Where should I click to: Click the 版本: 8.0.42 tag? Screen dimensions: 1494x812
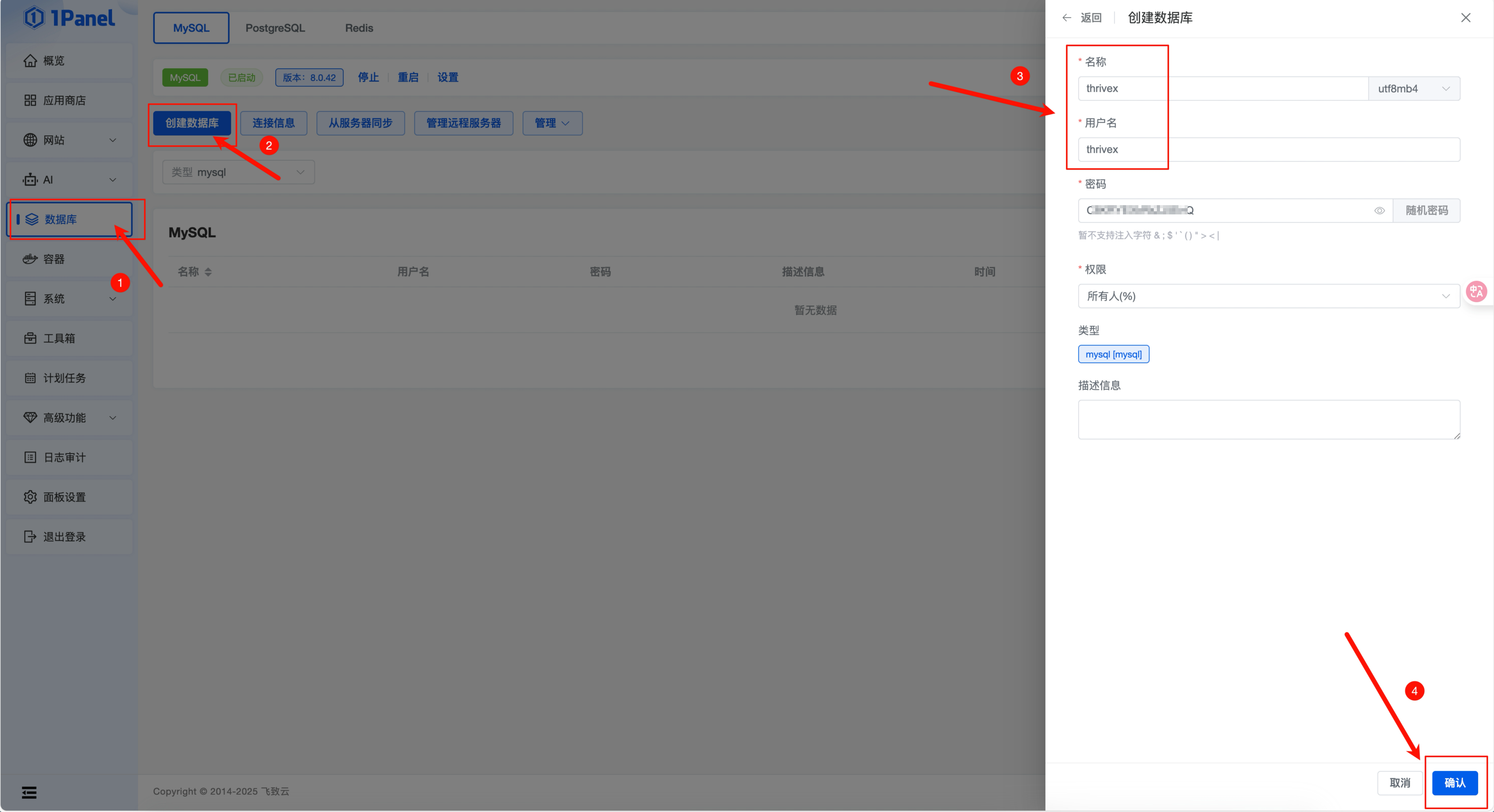click(309, 77)
